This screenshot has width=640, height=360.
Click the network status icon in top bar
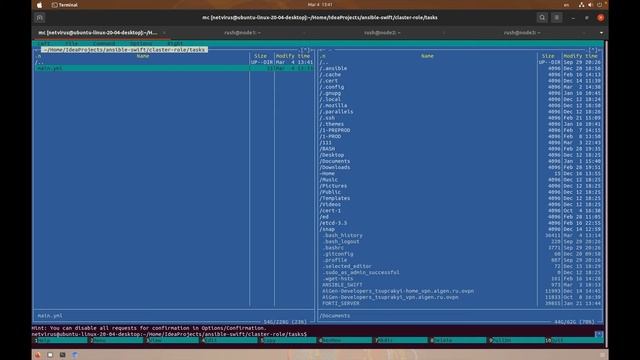coord(581,5)
